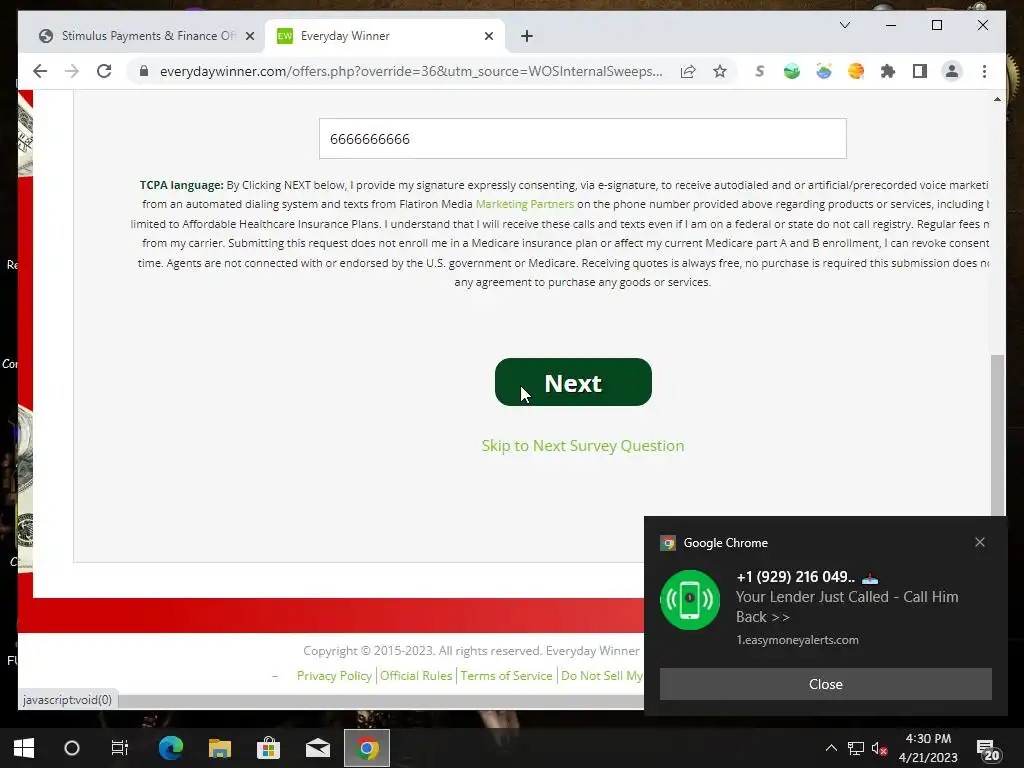Open Chrome's three-dot menu

tap(984, 71)
